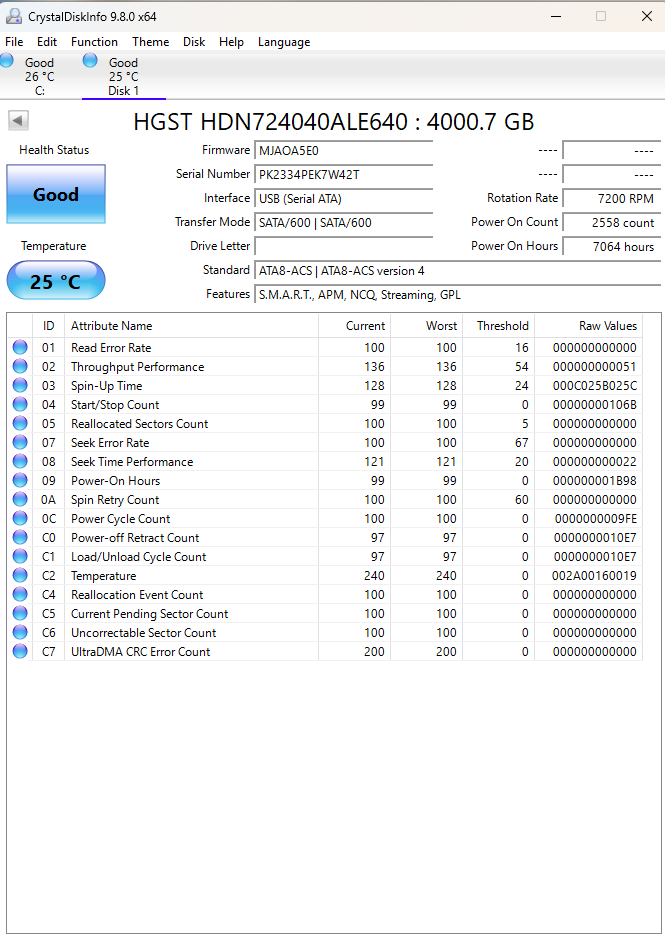Select the Temperature raw value 002A00160019
Image resolution: width=665 pixels, height=939 pixels.
point(594,575)
